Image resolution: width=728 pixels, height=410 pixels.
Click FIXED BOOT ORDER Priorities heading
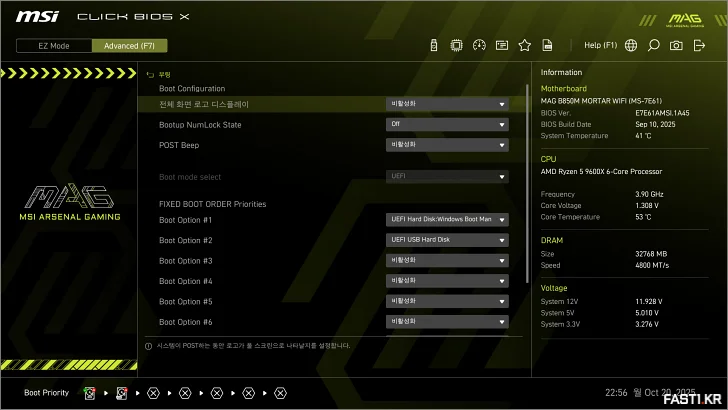[x=212, y=204]
